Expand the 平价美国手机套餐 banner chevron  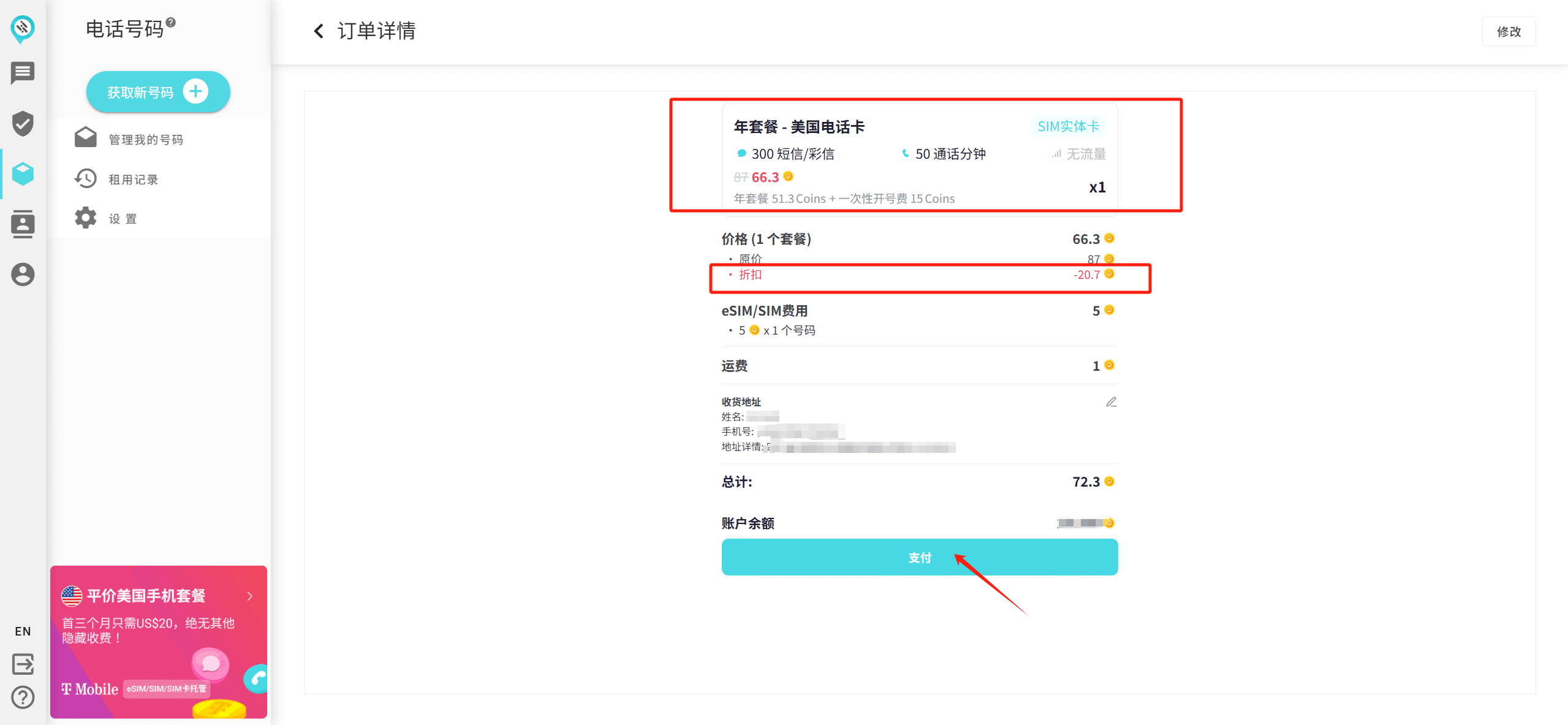[x=250, y=596]
